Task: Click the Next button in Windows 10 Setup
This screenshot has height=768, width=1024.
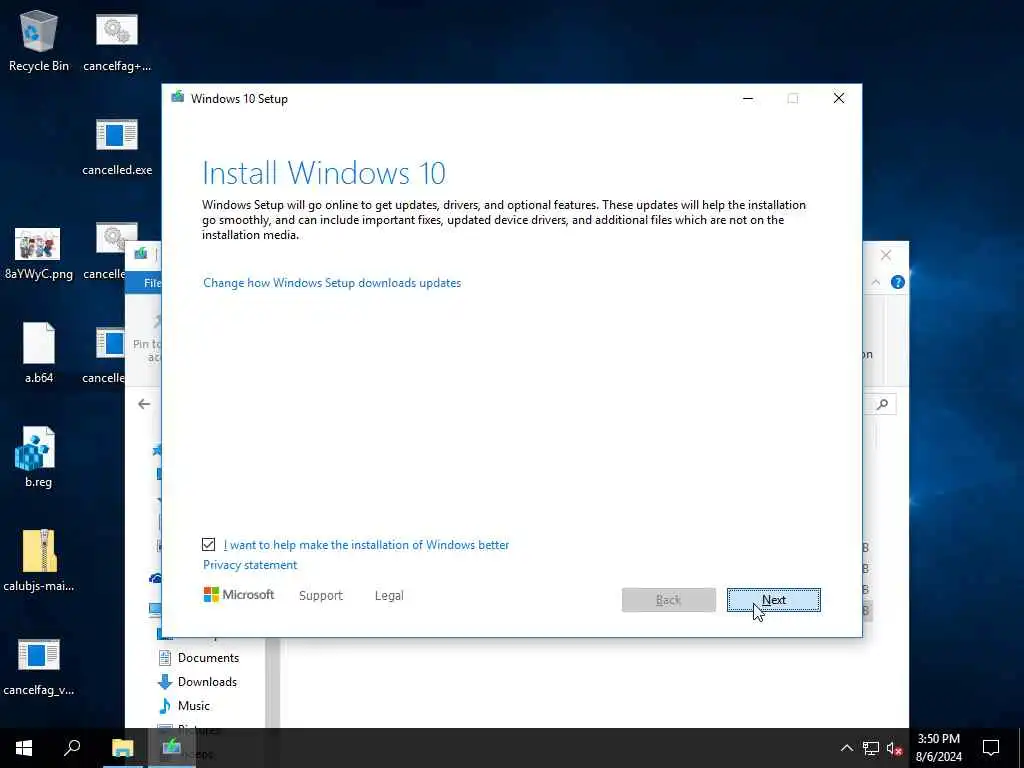Action: coord(773,600)
